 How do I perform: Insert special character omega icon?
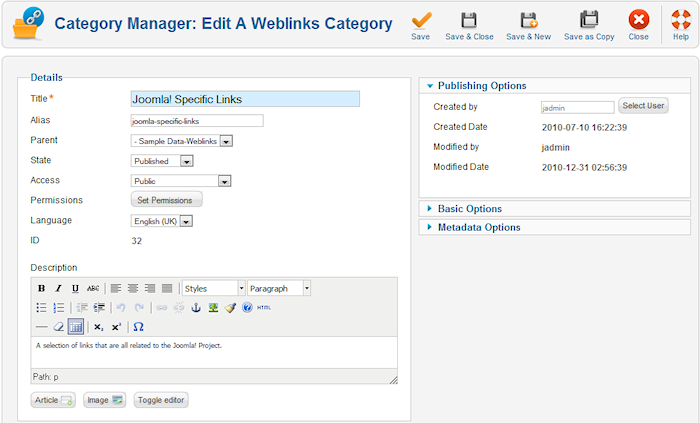tap(138, 327)
